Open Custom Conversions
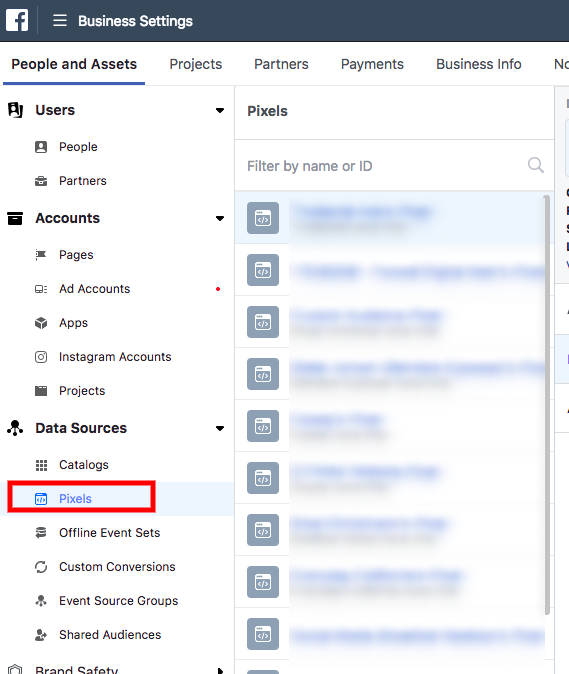 pos(117,567)
